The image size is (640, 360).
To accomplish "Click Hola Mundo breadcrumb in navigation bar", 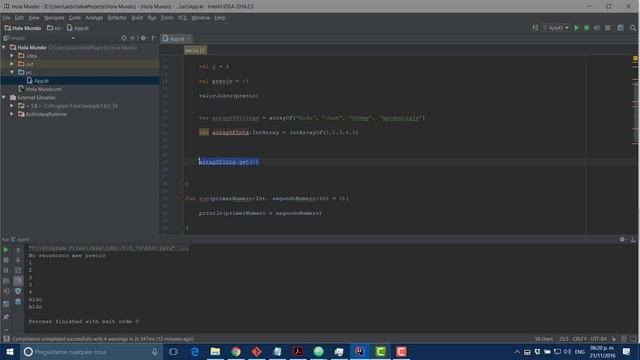I will [x=23, y=28].
